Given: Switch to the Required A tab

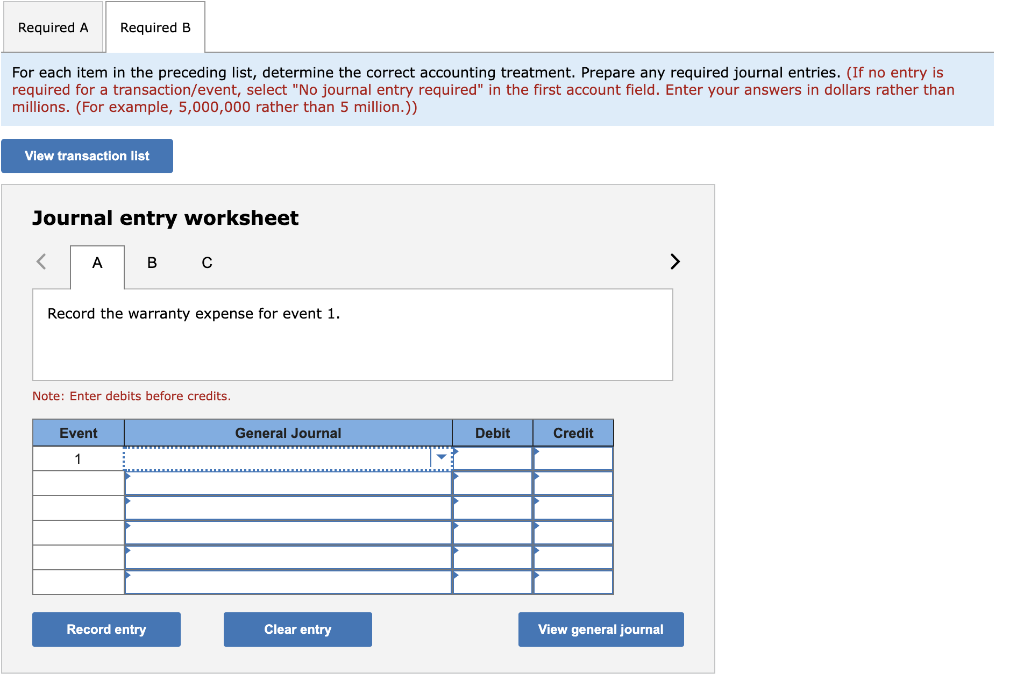Looking at the screenshot, I should click(x=52, y=27).
